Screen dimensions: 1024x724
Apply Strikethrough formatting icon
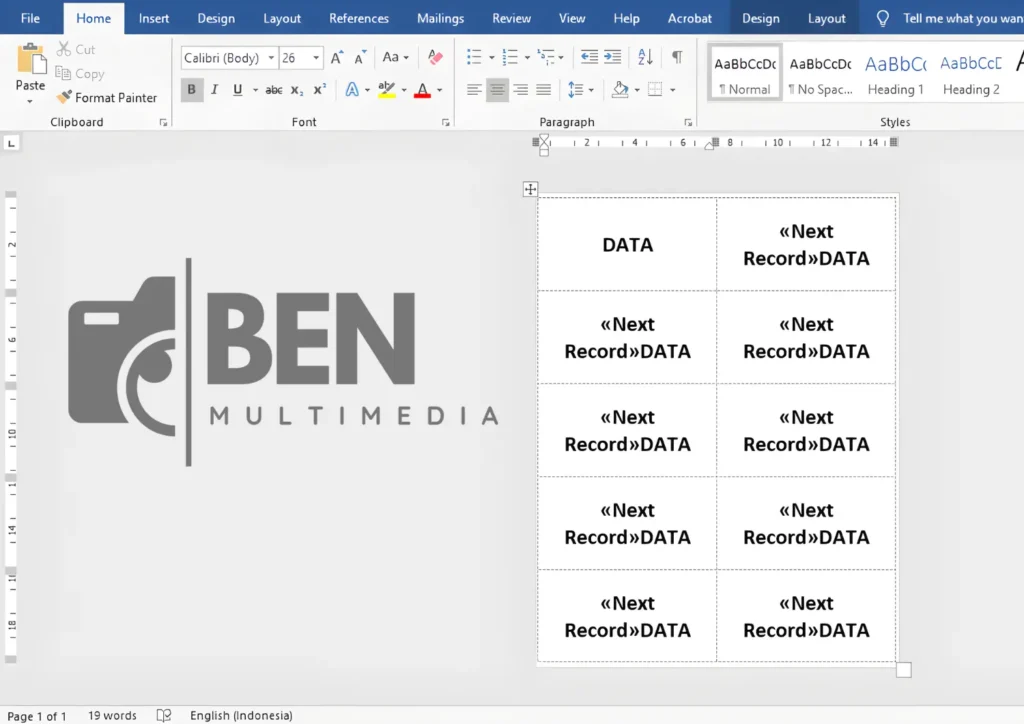point(274,90)
